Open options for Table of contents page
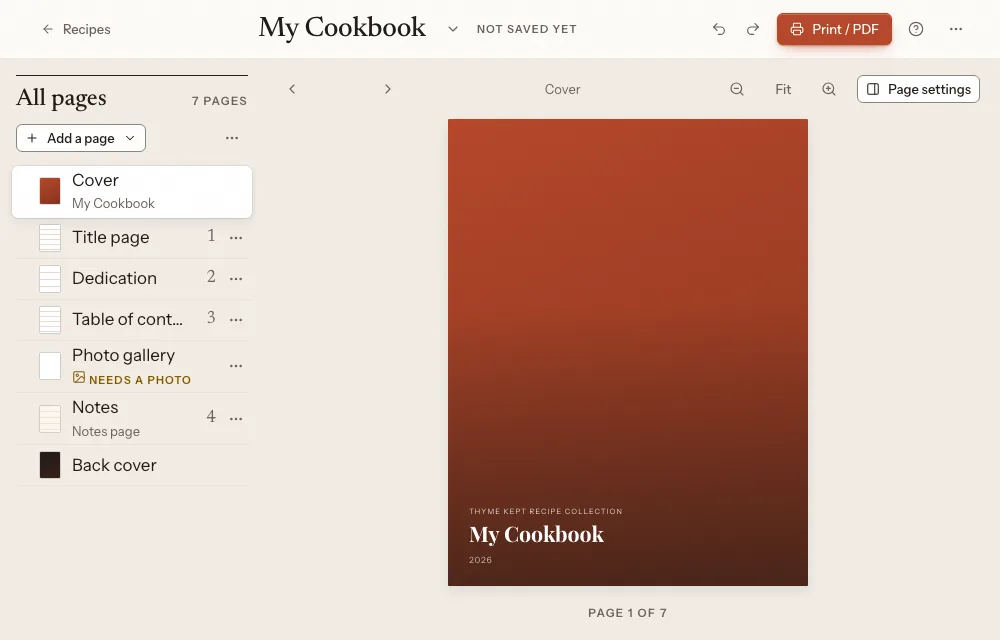This screenshot has width=1000, height=640. pos(236,319)
